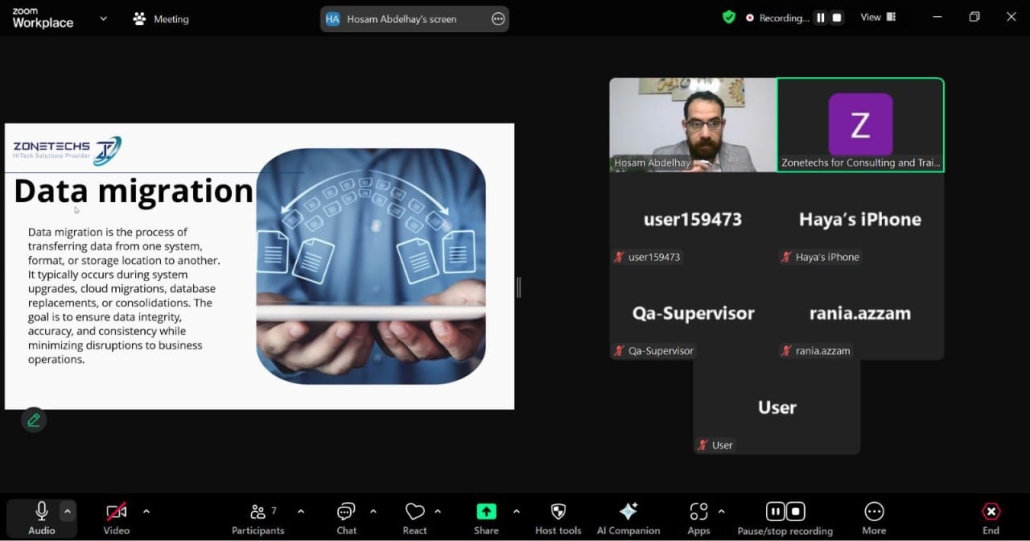Viewport: 1030px width, 541px height.
Task: Open the More options menu
Action: [x=874, y=517]
